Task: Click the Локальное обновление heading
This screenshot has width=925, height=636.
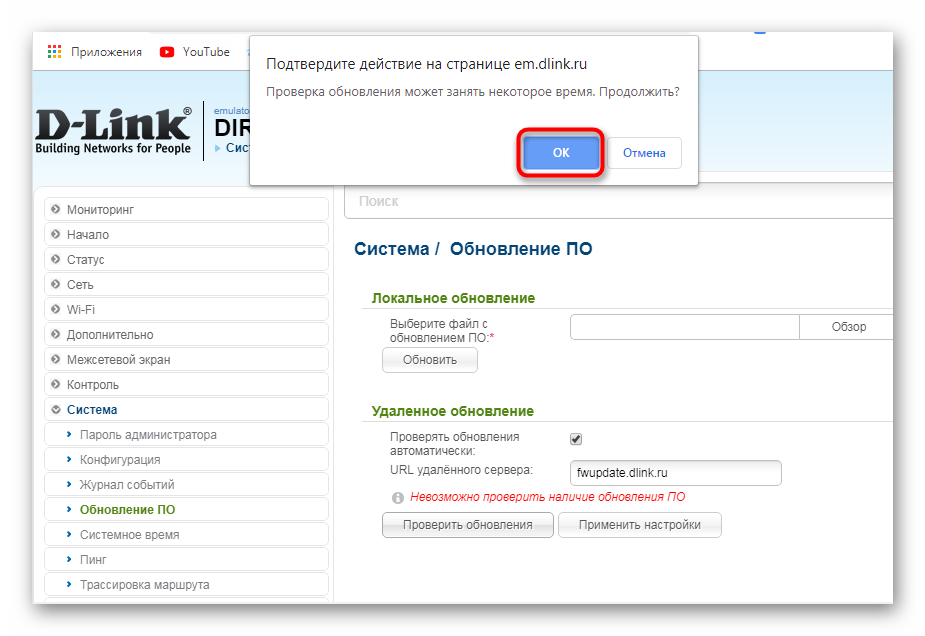Action: click(453, 298)
